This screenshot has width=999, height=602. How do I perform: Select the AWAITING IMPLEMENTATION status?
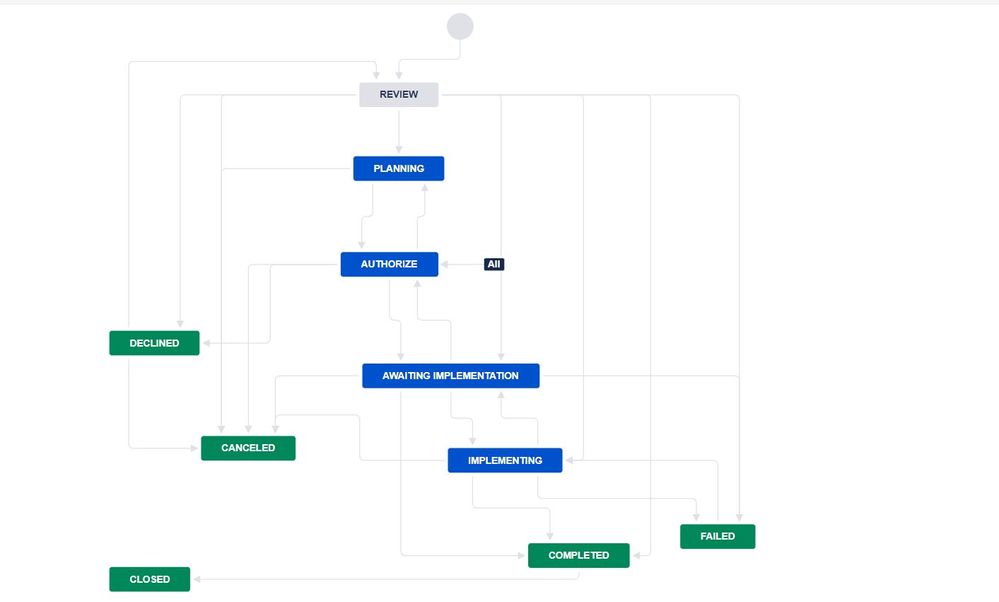coord(450,376)
